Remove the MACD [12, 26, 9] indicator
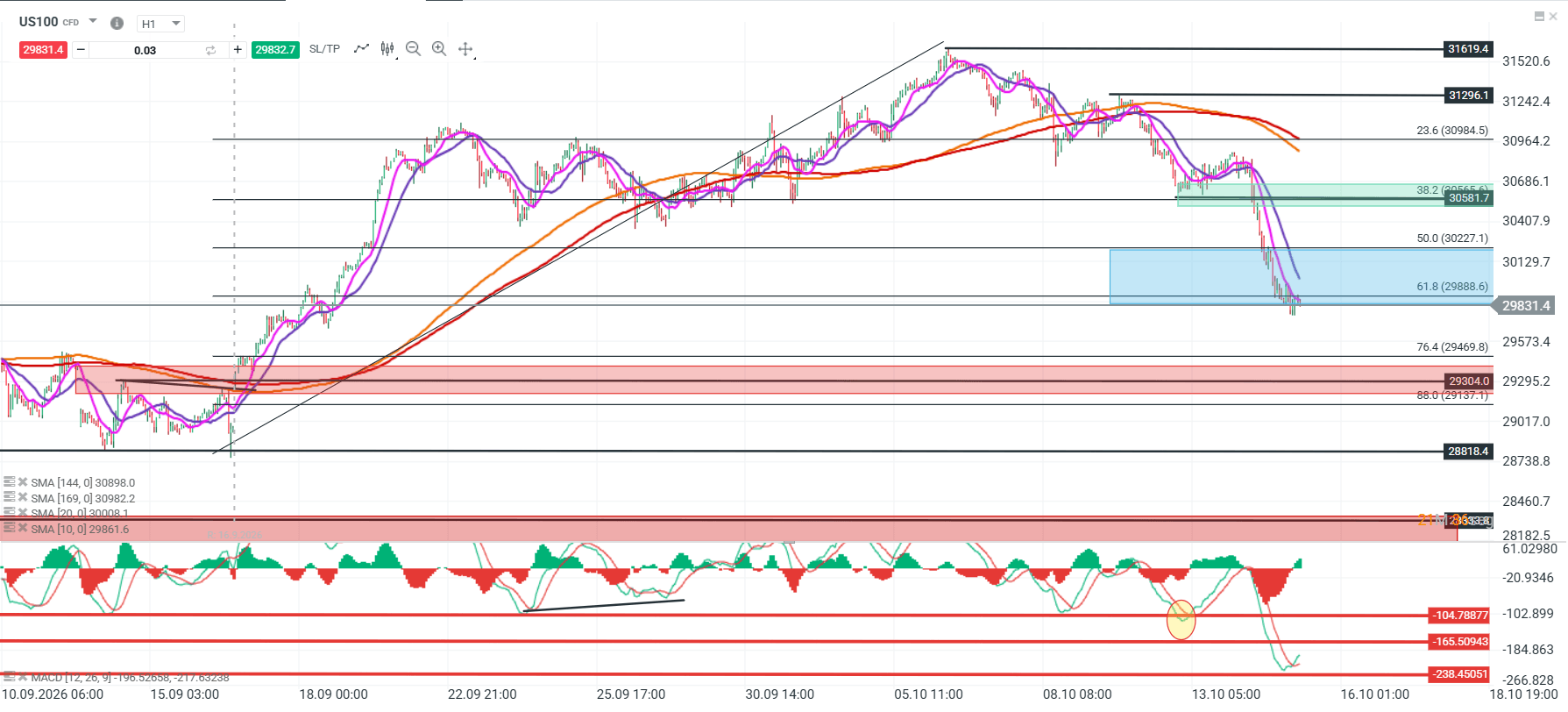The width and height of the screenshot is (1568, 712). [23, 677]
